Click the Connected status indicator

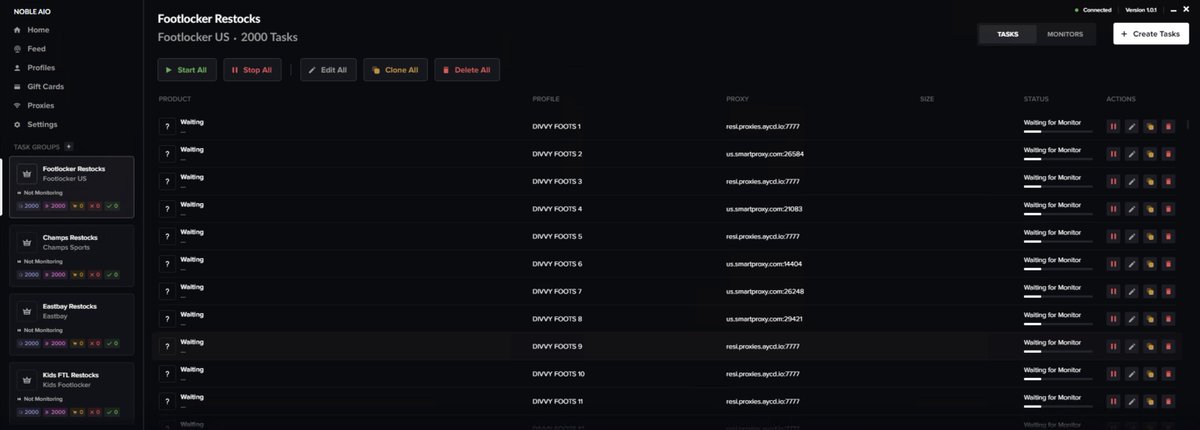[1093, 10]
